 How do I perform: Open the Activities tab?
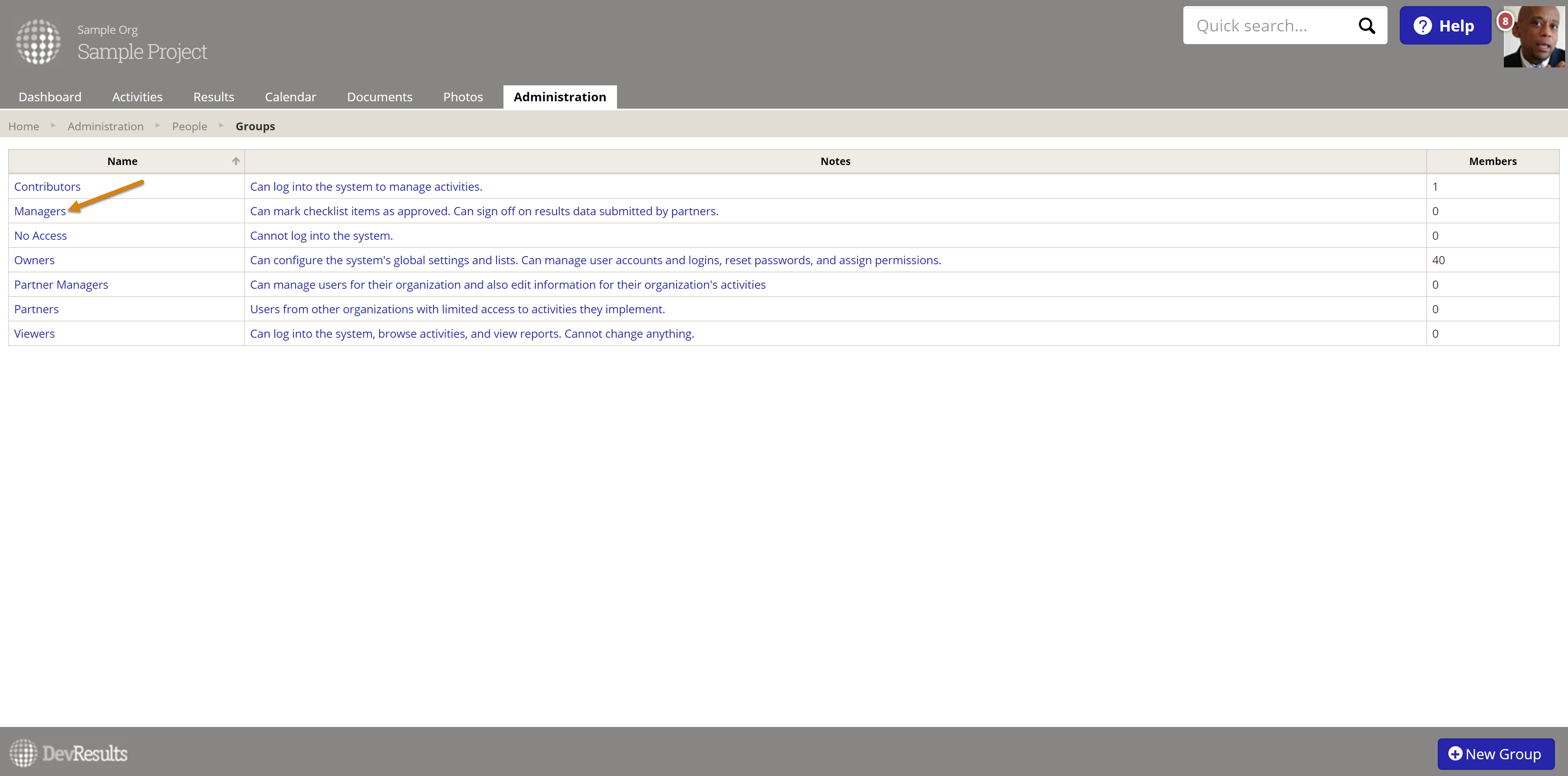click(137, 97)
